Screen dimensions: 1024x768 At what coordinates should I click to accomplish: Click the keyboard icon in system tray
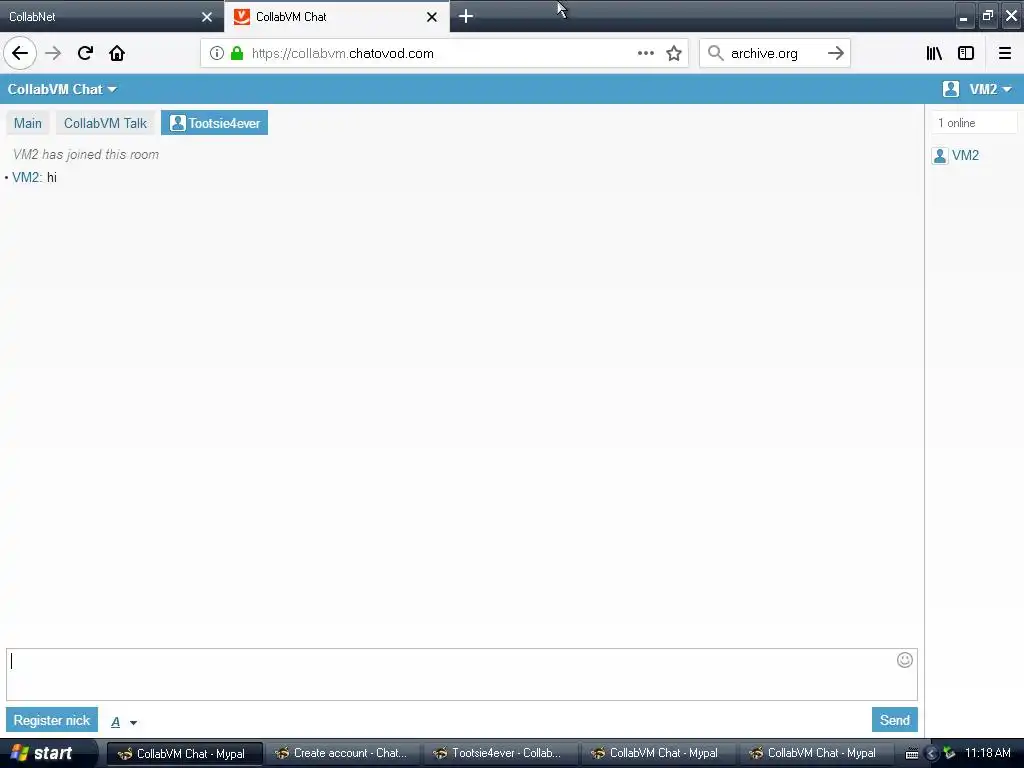[x=912, y=754]
